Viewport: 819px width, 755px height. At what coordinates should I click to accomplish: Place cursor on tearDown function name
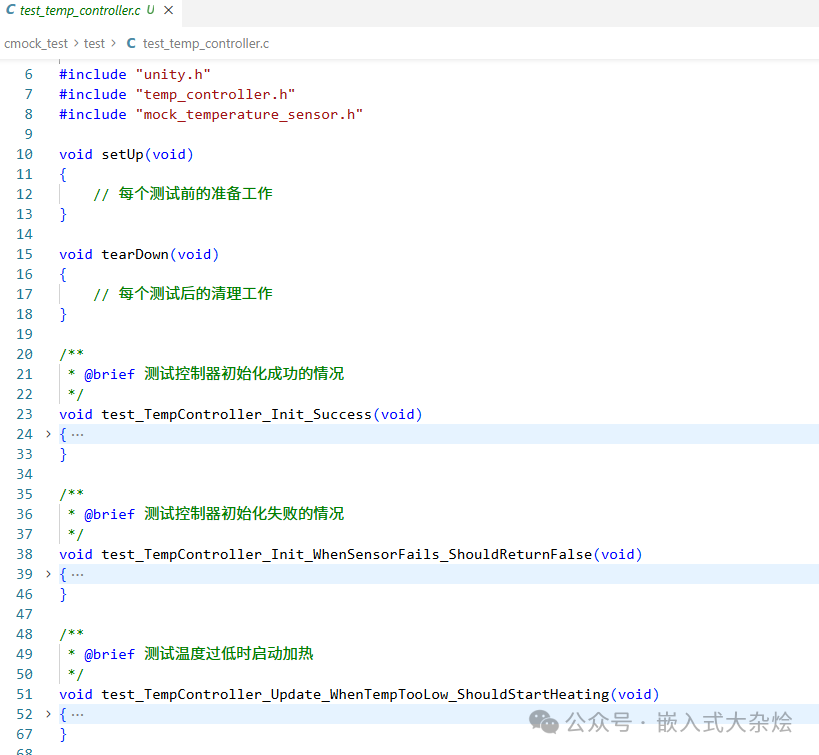pyautogui.click(x=135, y=254)
